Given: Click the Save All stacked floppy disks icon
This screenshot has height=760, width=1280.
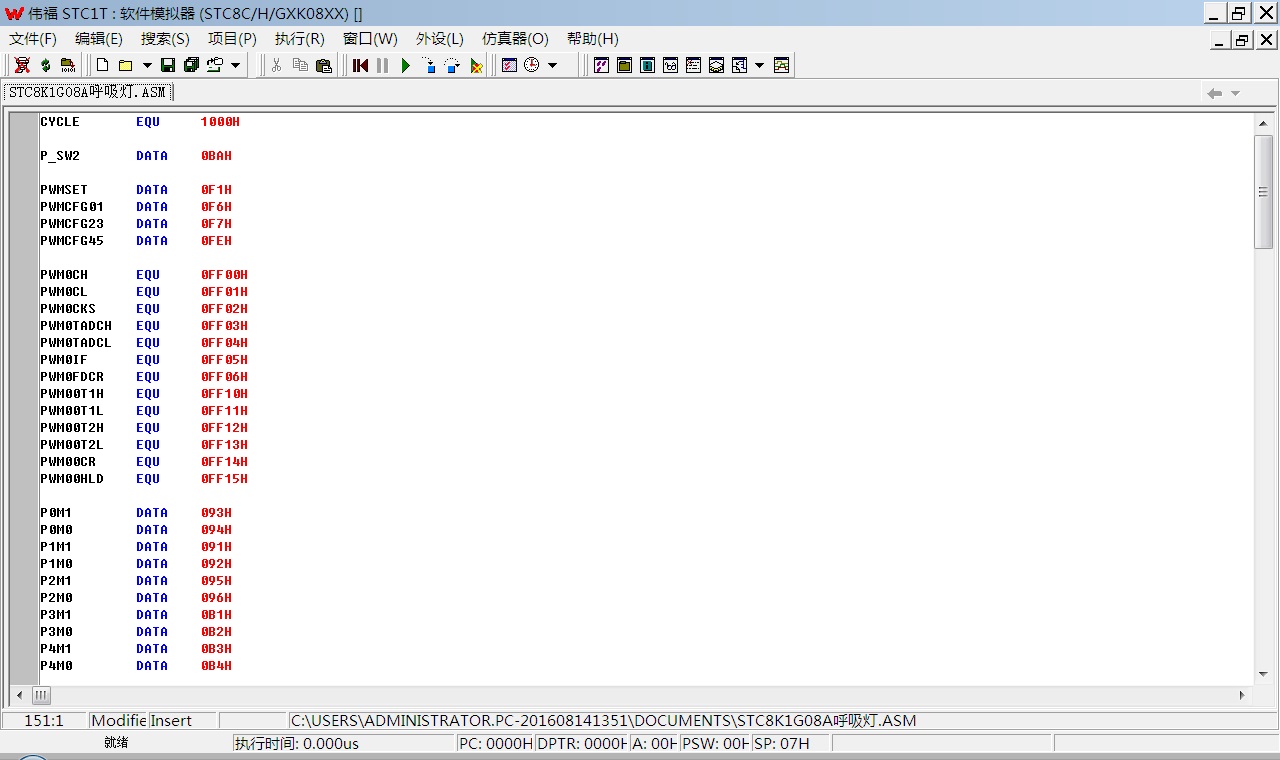Looking at the screenshot, I should (x=191, y=65).
